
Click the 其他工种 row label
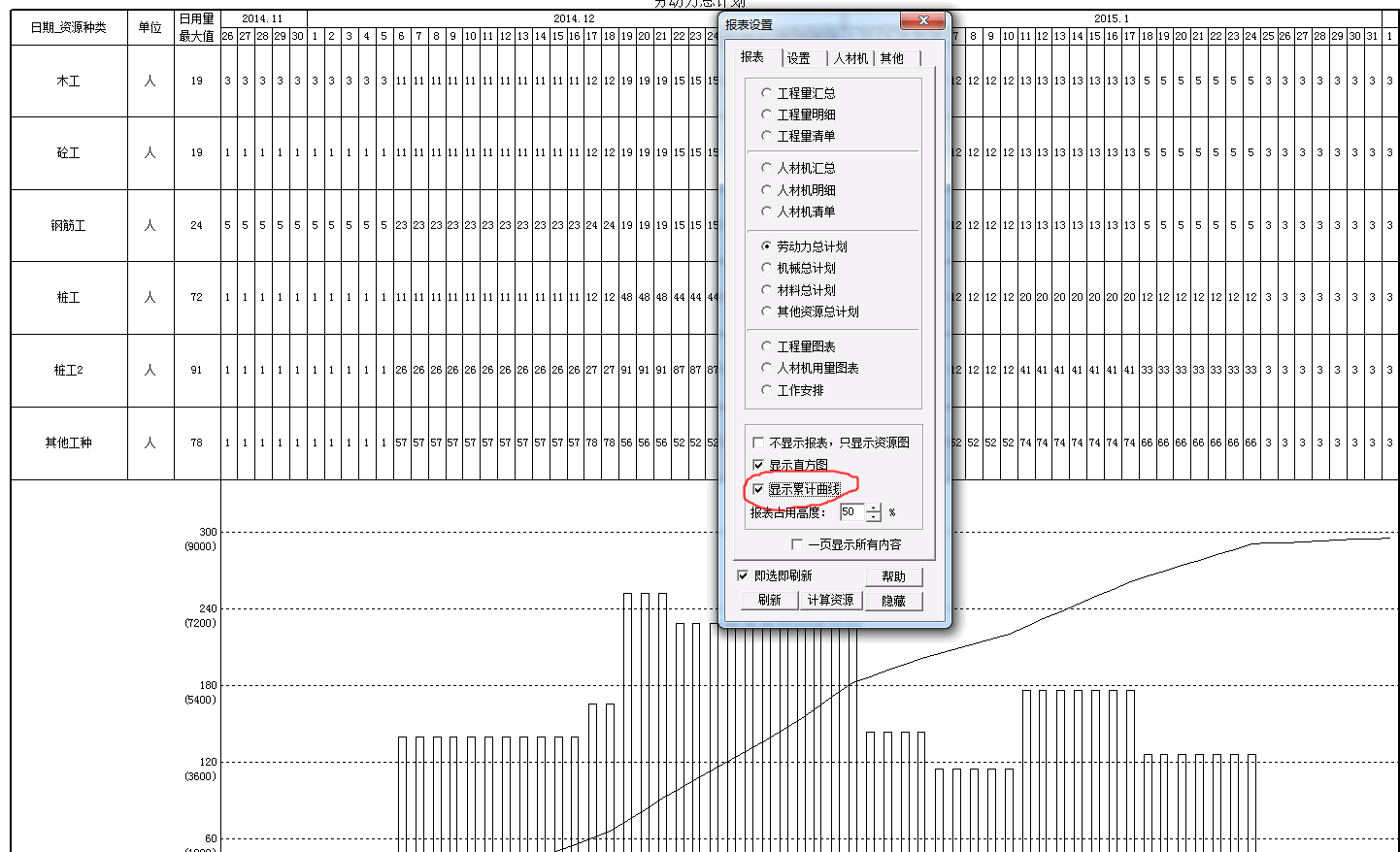coord(68,442)
